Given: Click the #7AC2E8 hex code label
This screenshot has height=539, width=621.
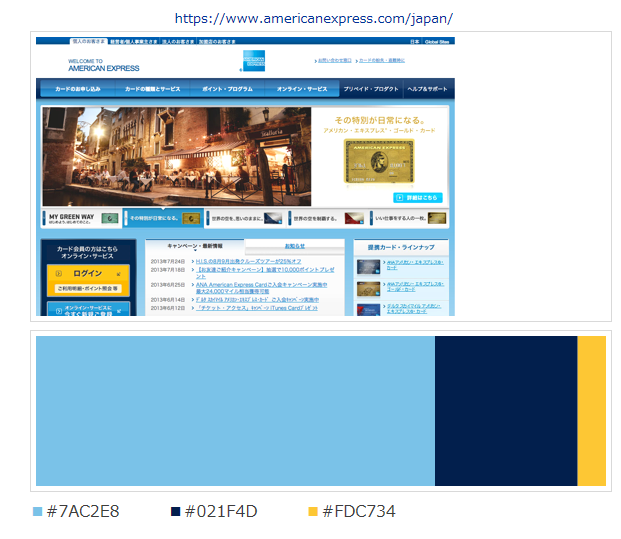Looking at the screenshot, I should (x=83, y=511).
